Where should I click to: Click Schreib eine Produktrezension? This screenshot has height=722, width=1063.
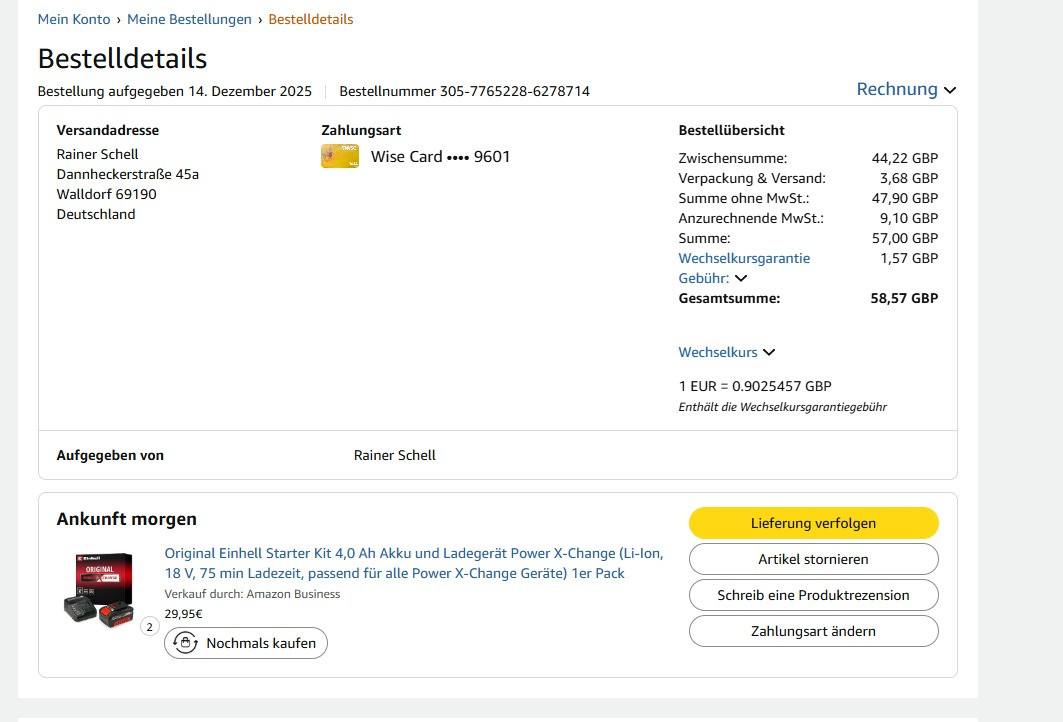pos(814,595)
